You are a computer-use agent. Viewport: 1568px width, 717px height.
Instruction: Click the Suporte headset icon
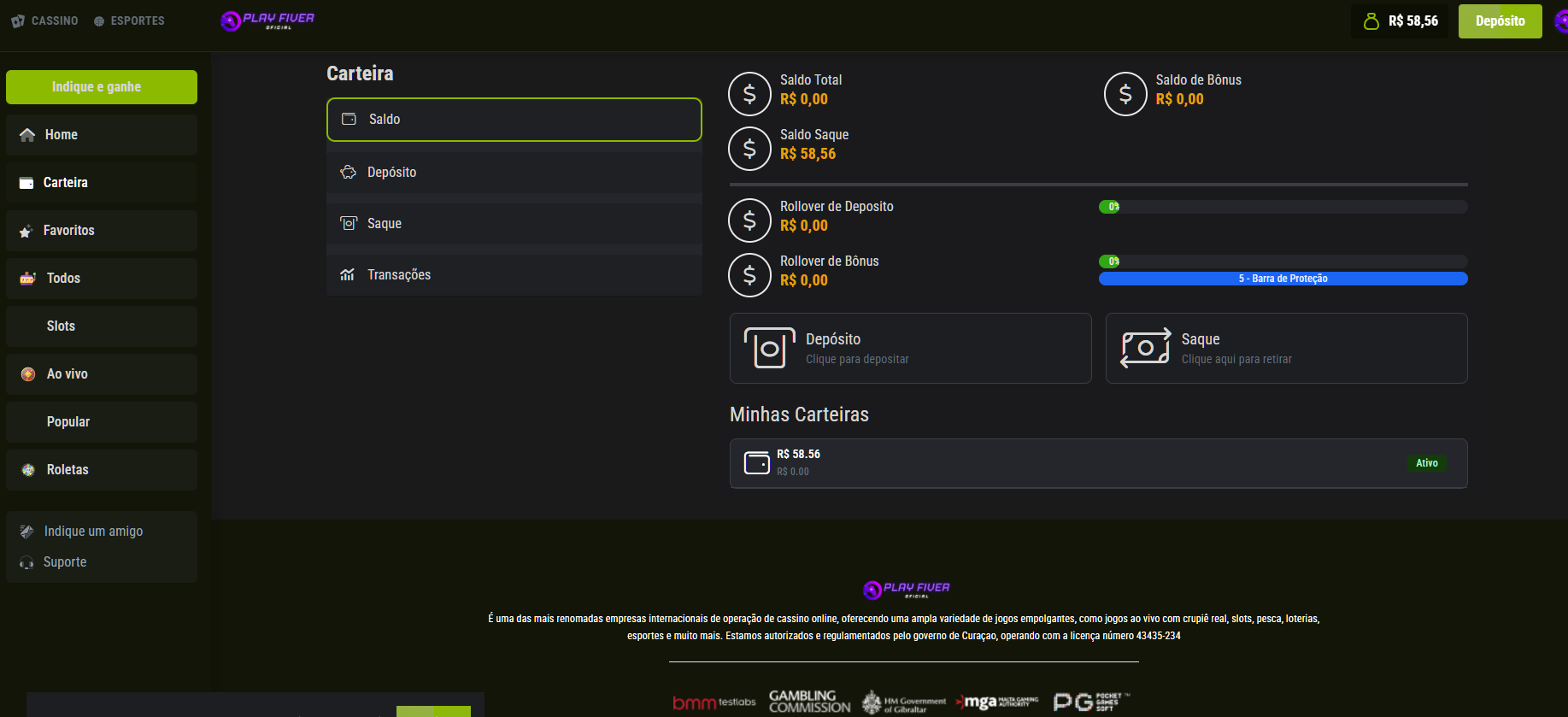[26, 562]
